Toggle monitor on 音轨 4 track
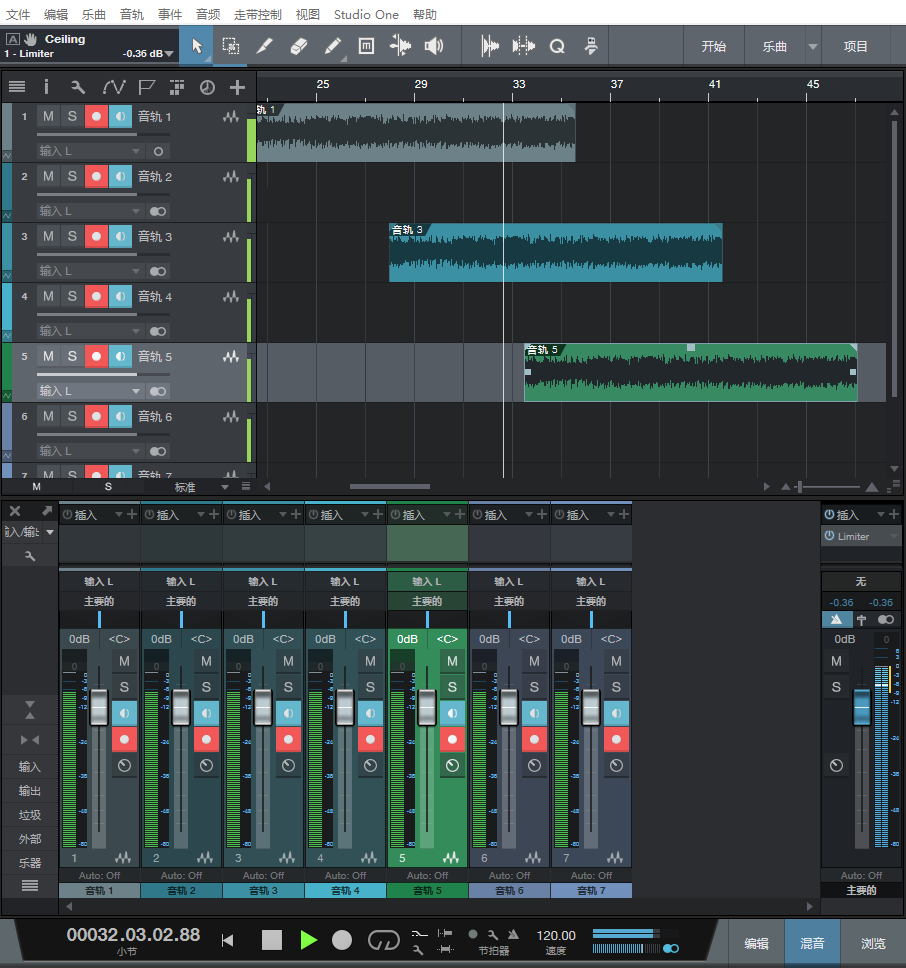 (x=120, y=296)
